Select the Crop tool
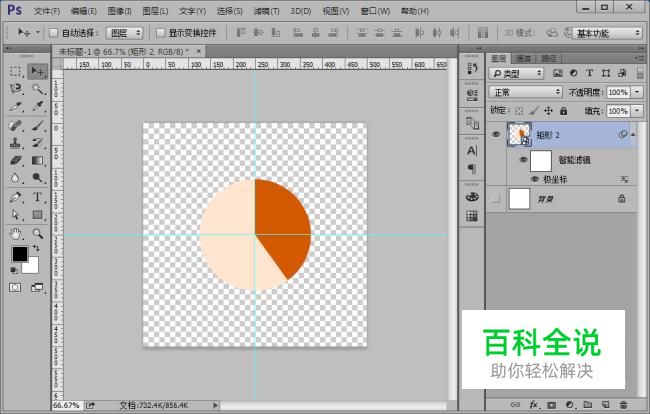650x414 pixels. [x=16, y=107]
